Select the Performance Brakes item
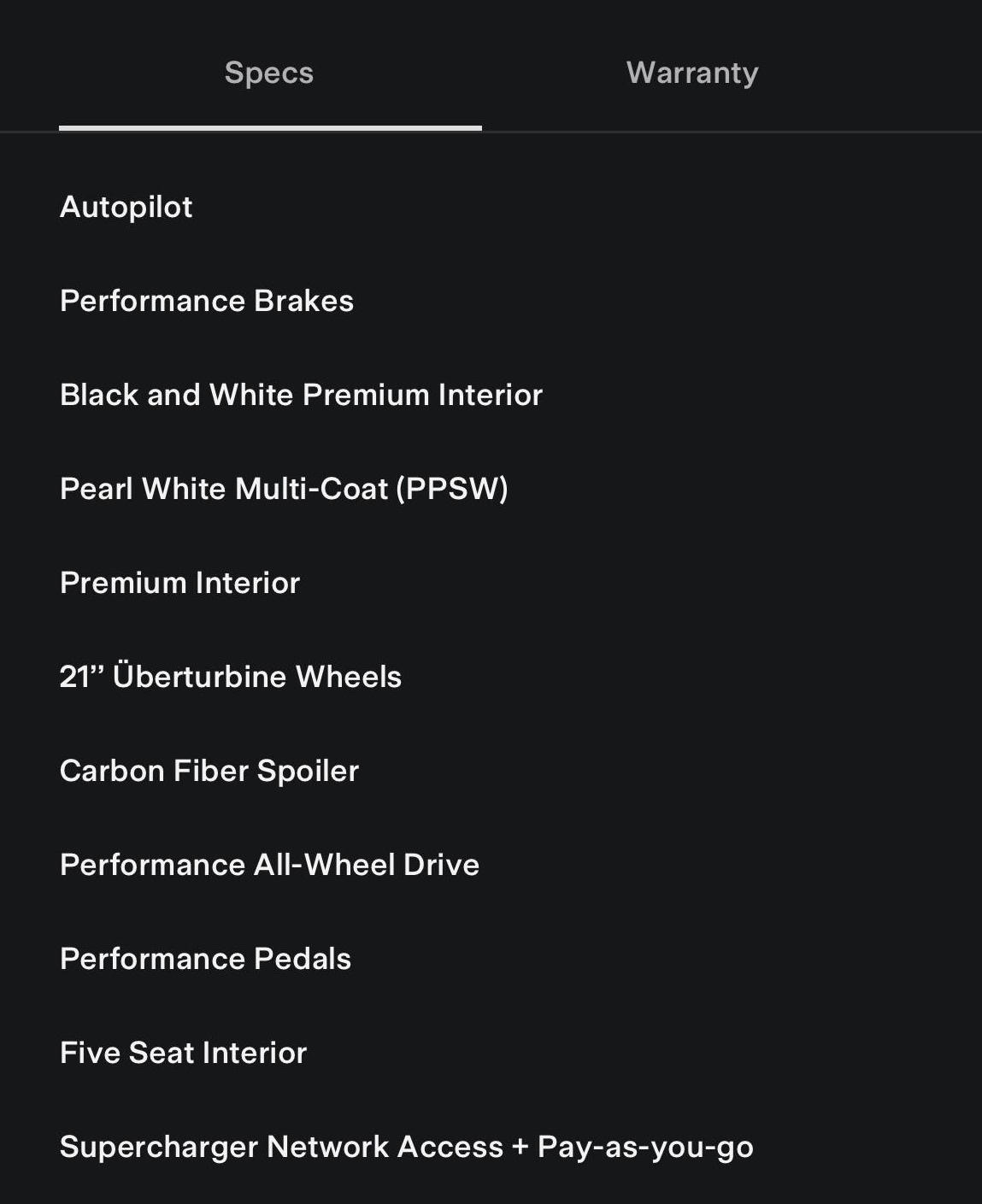This screenshot has width=982, height=1204. tap(207, 301)
